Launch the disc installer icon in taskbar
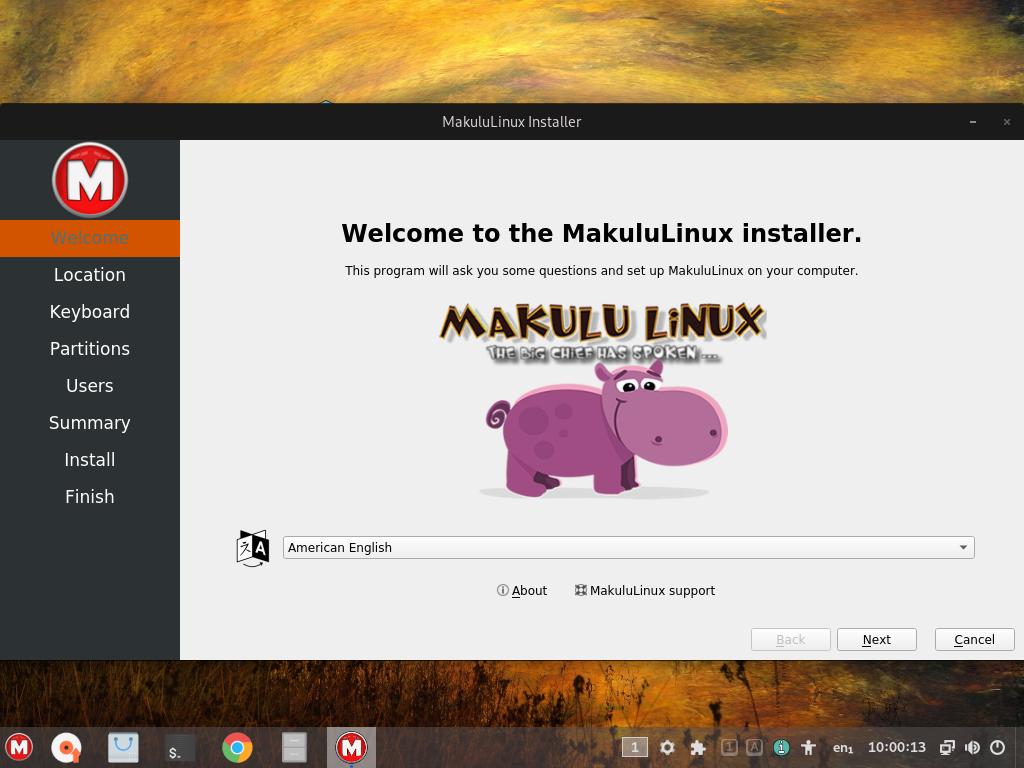The width and height of the screenshot is (1024, 768). point(66,748)
